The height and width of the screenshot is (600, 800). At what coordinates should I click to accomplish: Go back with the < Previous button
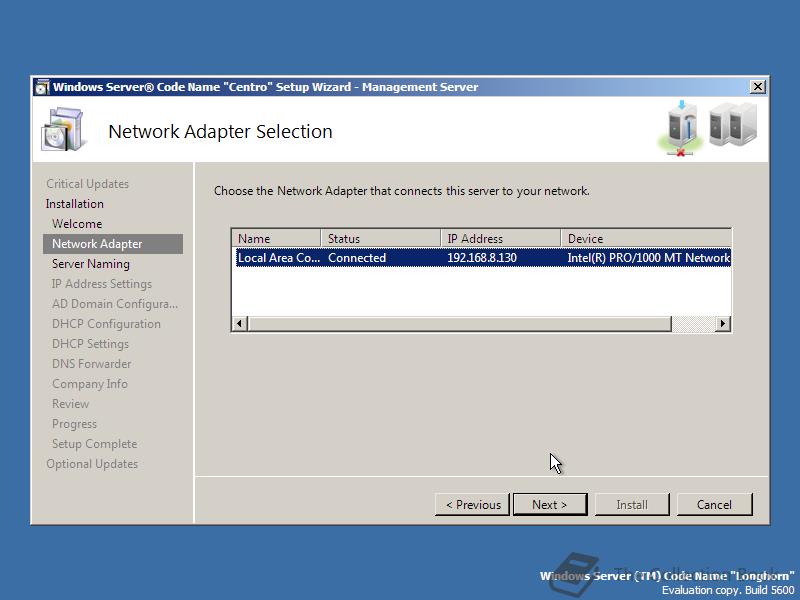[x=472, y=505]
